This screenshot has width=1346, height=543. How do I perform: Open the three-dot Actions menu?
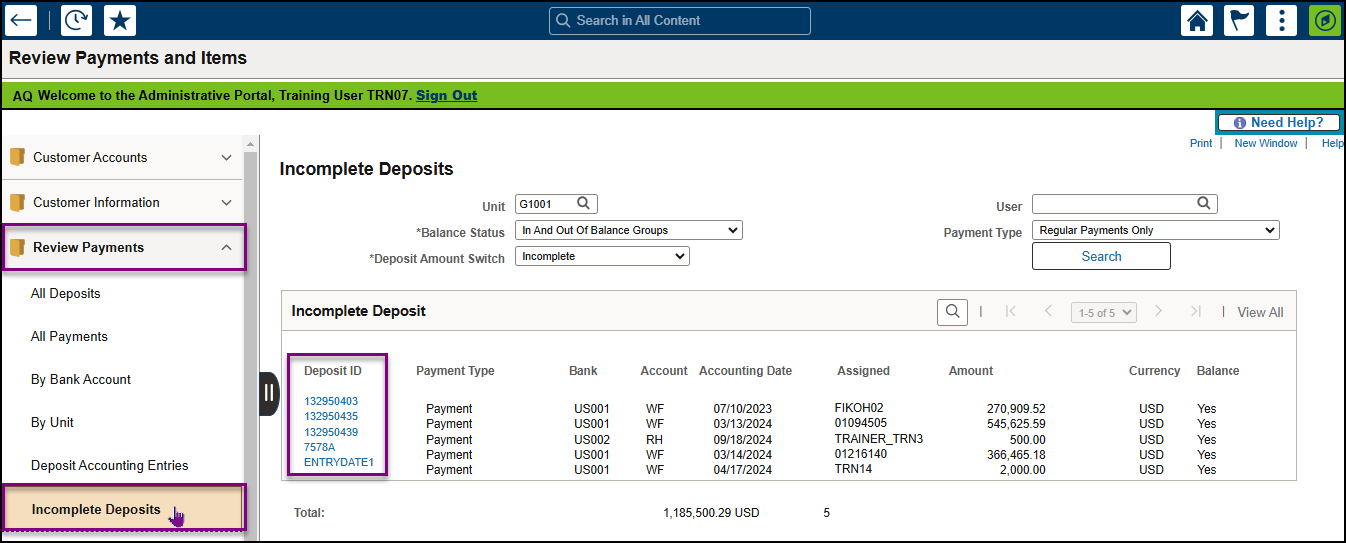click(1282, 20)
